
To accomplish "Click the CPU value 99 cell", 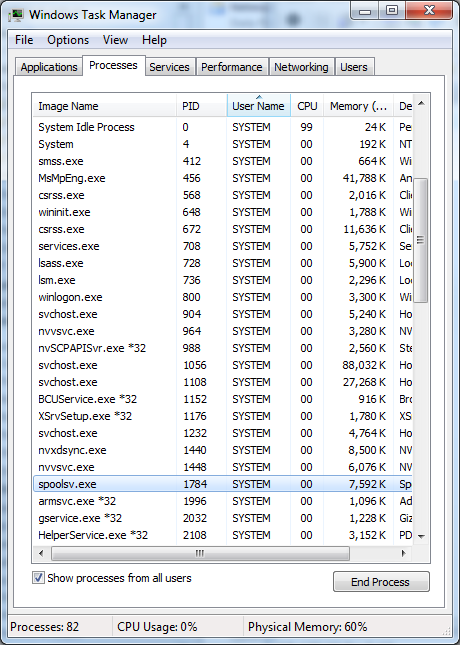I will coord(306,127).
